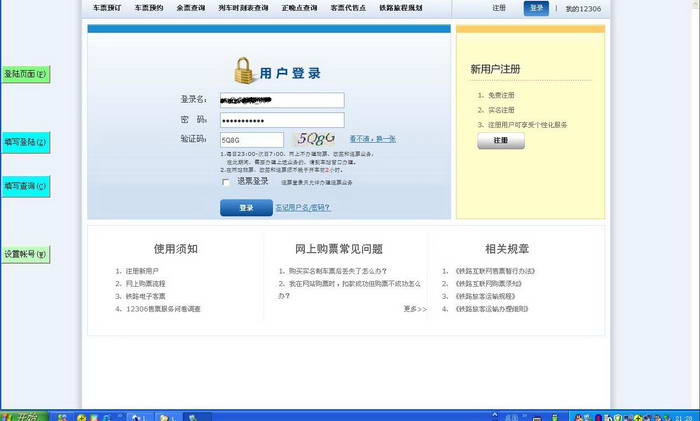Expand FAQ list with 更多>> link
Image resolution: width=700 pixels, height=421 pixels.
click(415, 309)
